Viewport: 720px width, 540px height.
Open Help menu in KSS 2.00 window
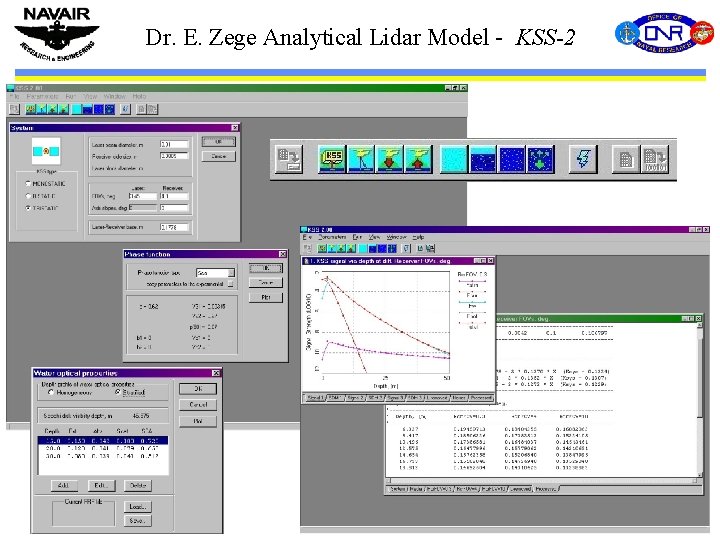(x=418, y=237)
